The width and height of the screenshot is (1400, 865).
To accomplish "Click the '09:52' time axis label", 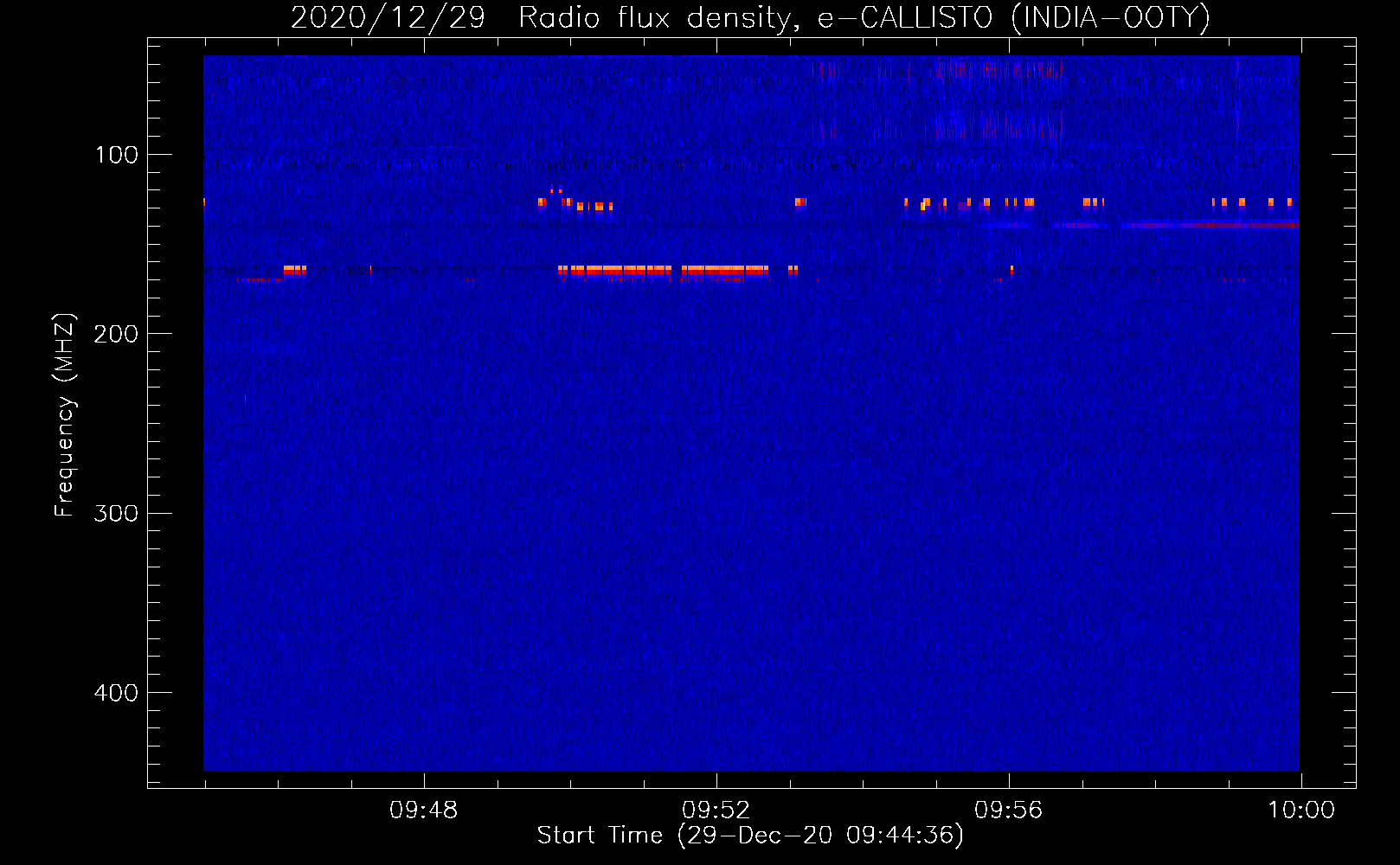I will [716, 811].
